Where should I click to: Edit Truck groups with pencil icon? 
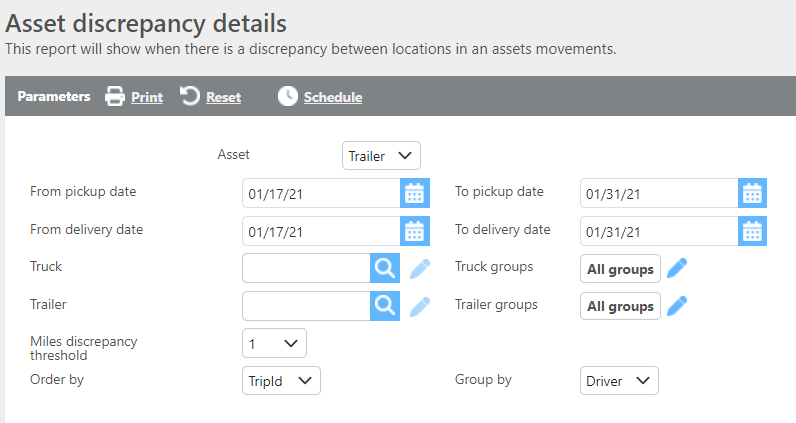coord(678,268)
